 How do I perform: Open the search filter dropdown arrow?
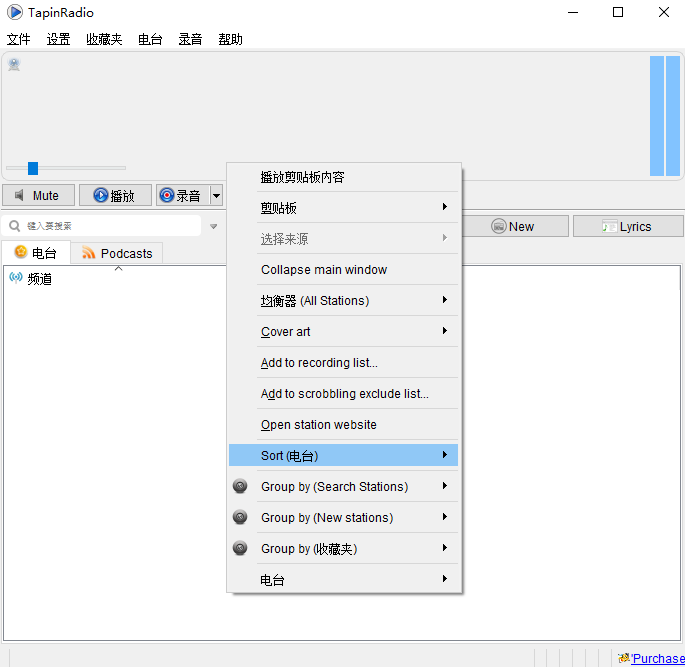(x=213, y=227)
